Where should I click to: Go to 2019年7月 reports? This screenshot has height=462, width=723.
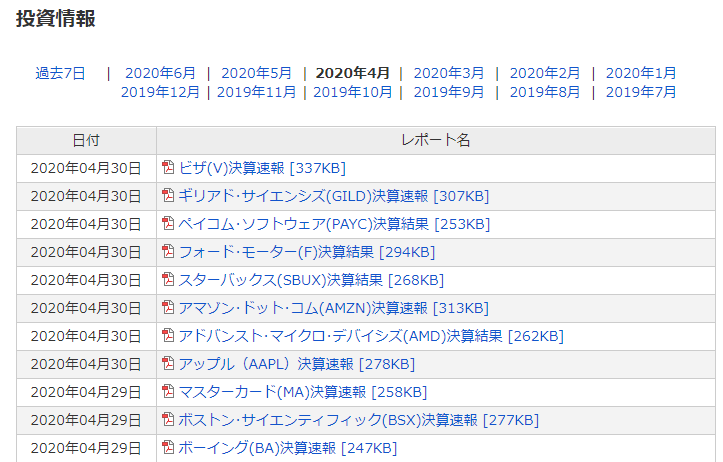(641, 92)
